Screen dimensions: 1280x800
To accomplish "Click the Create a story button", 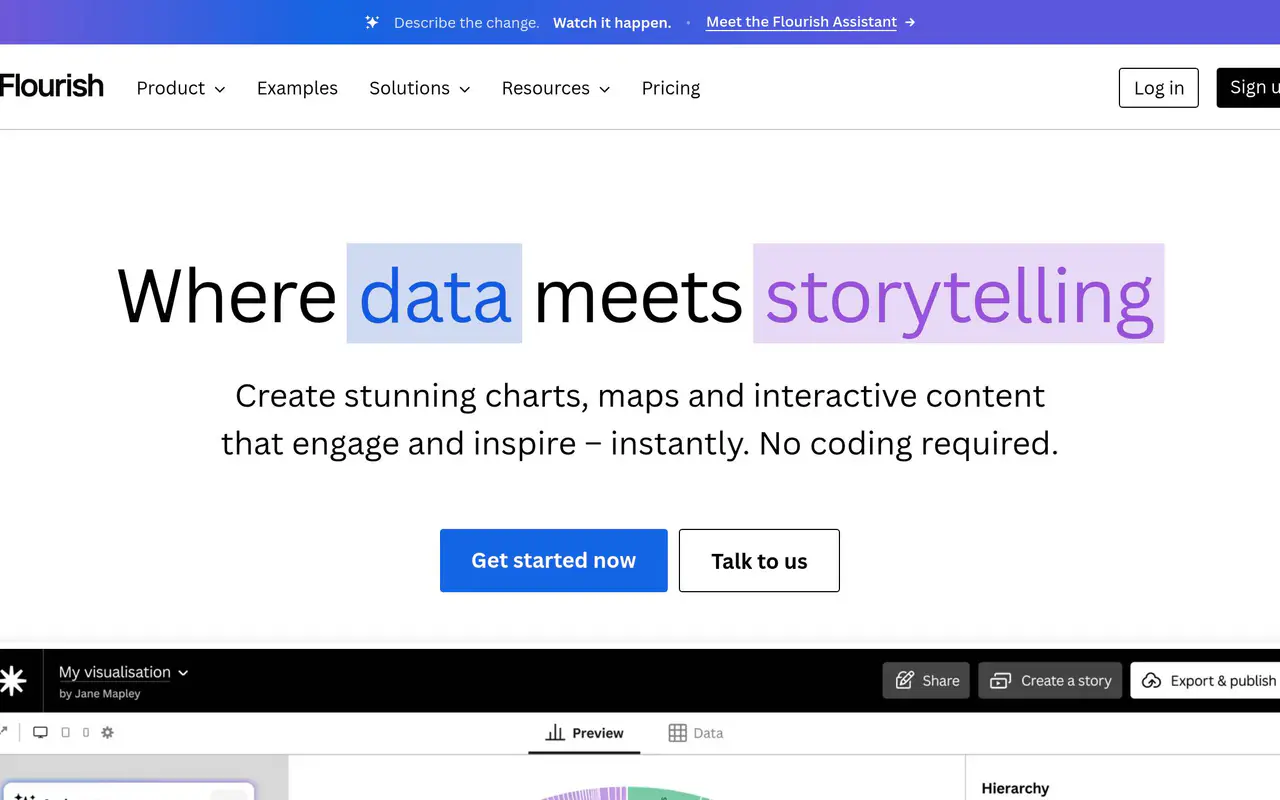I will click(x=1050, y=680).
